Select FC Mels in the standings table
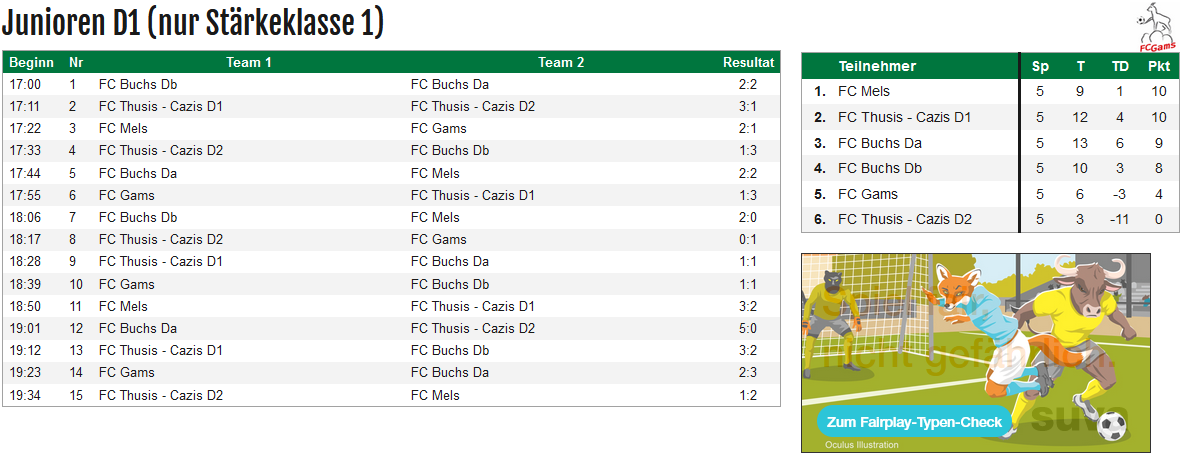Image resolution: width=1184 pixels, height=456 pixels. [x=990, y=91]
